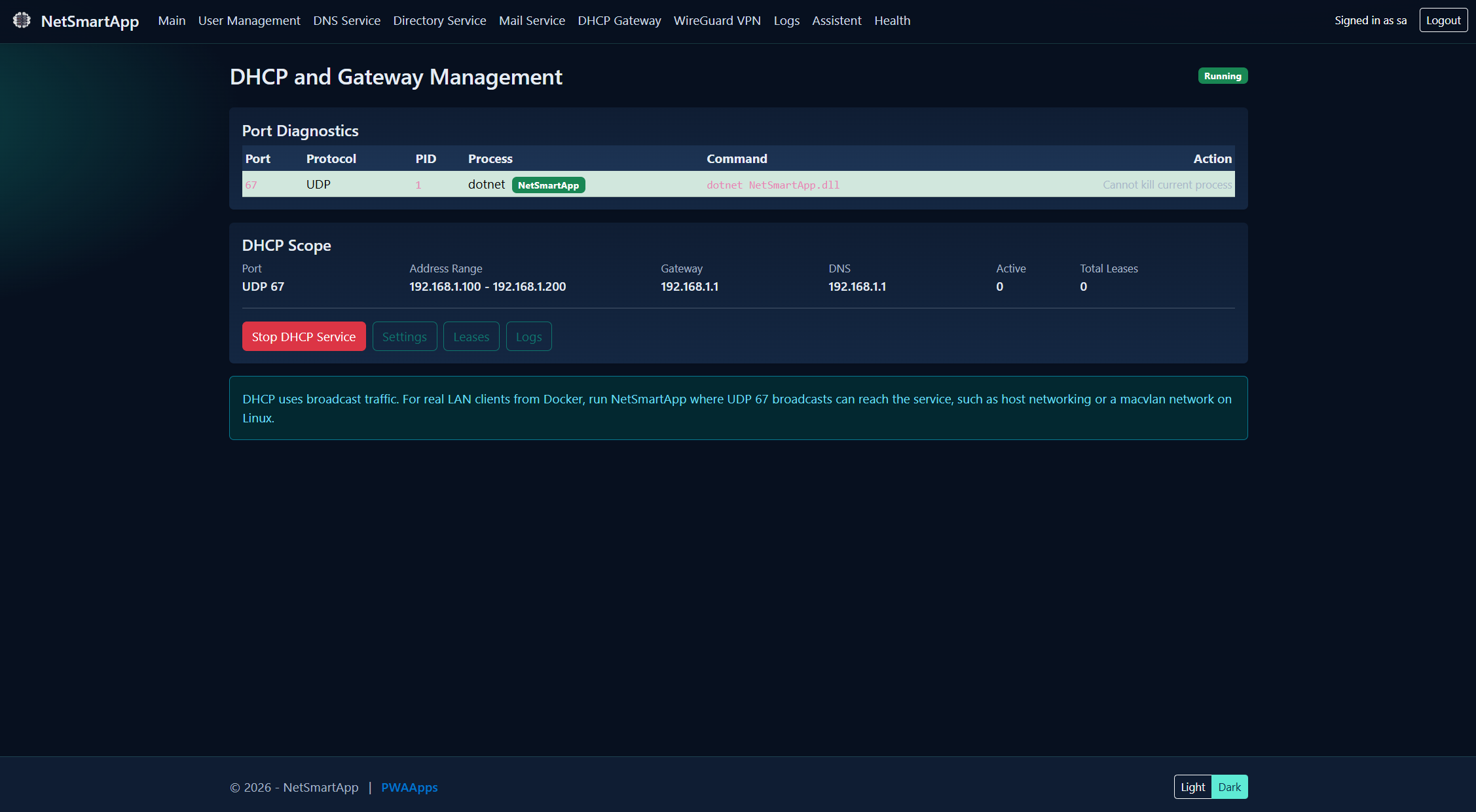Switch to Mail Service page
This screenshot has height=812, width=1476.
point(532,20)
